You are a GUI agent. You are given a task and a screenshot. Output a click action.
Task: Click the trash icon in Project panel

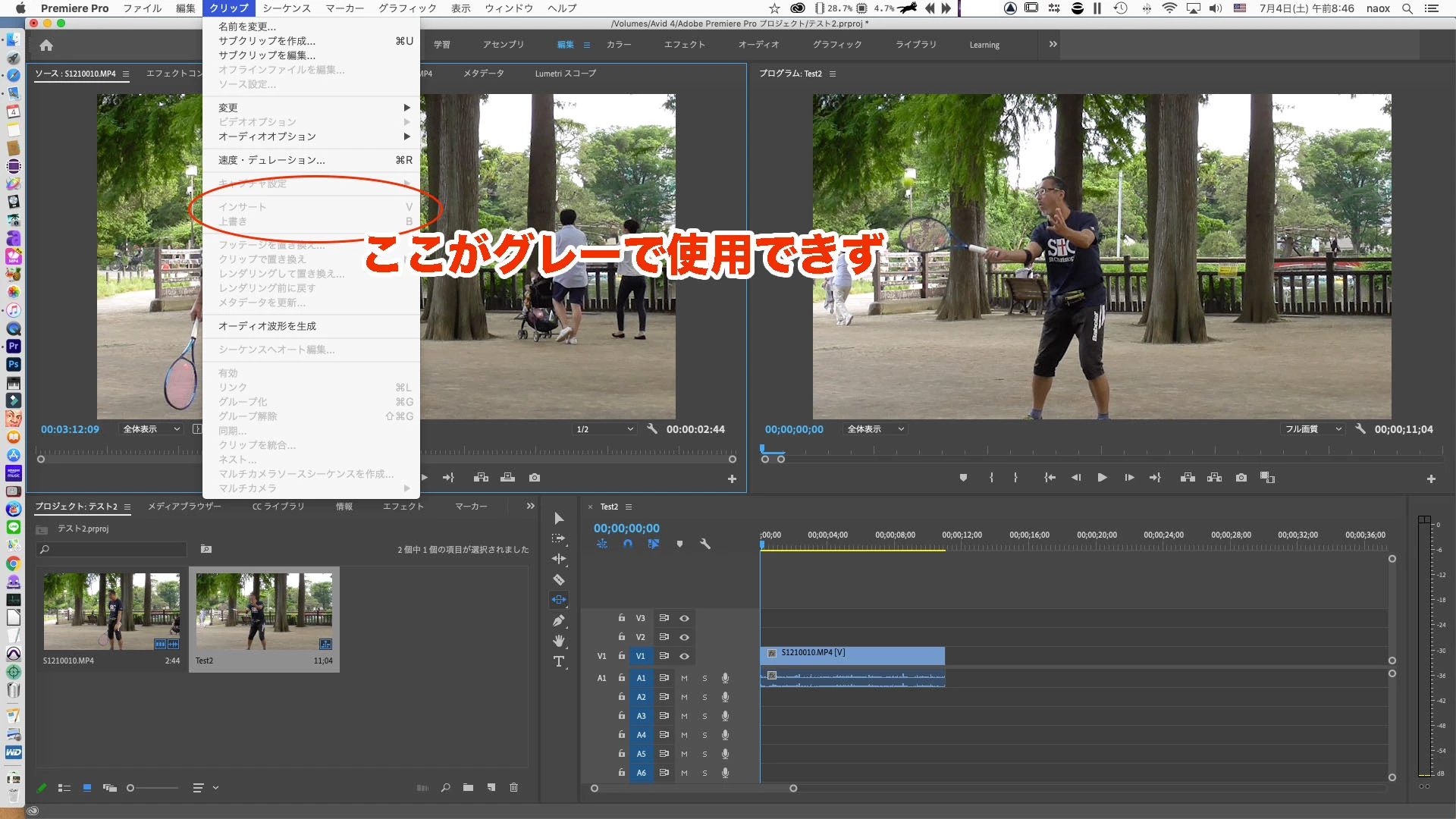513,787
